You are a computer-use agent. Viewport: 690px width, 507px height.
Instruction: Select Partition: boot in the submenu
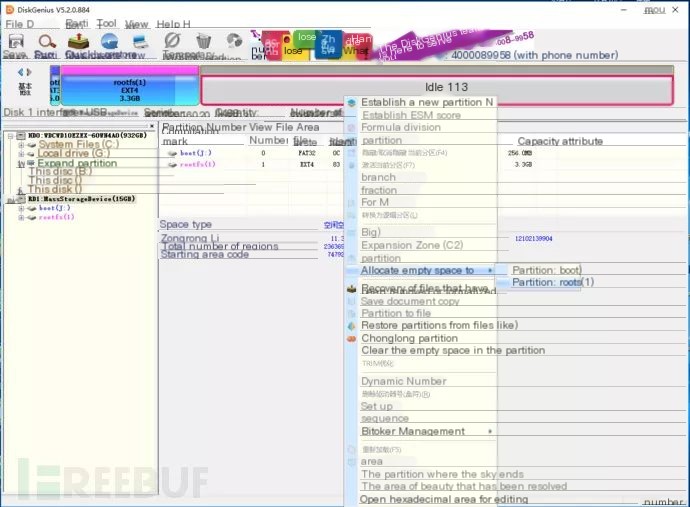pyautogui.click(x=545, y=270)
